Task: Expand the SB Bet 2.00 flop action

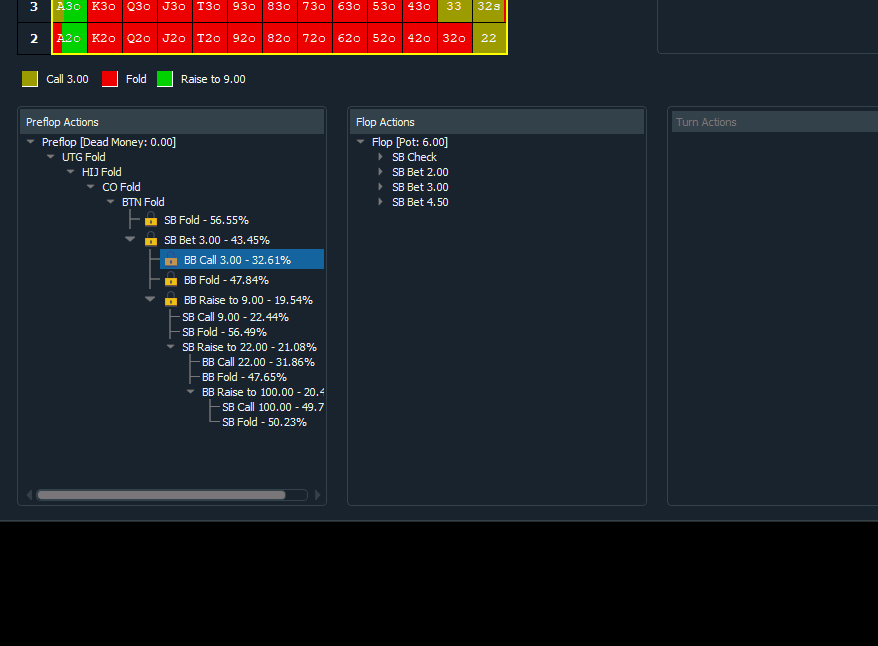Action: click(381, 172)
